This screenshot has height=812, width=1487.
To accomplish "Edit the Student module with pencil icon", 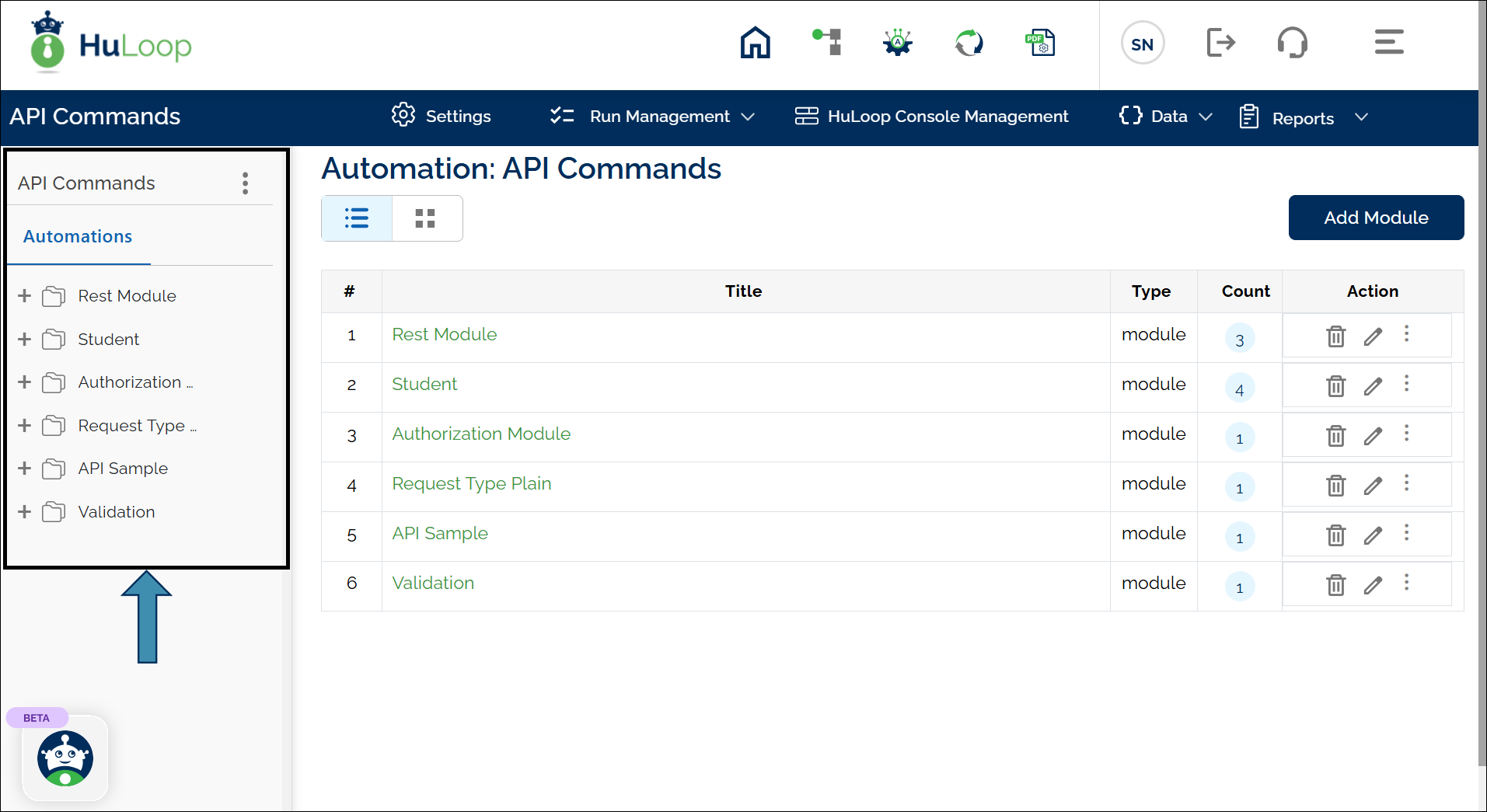I will (1373, 385).
